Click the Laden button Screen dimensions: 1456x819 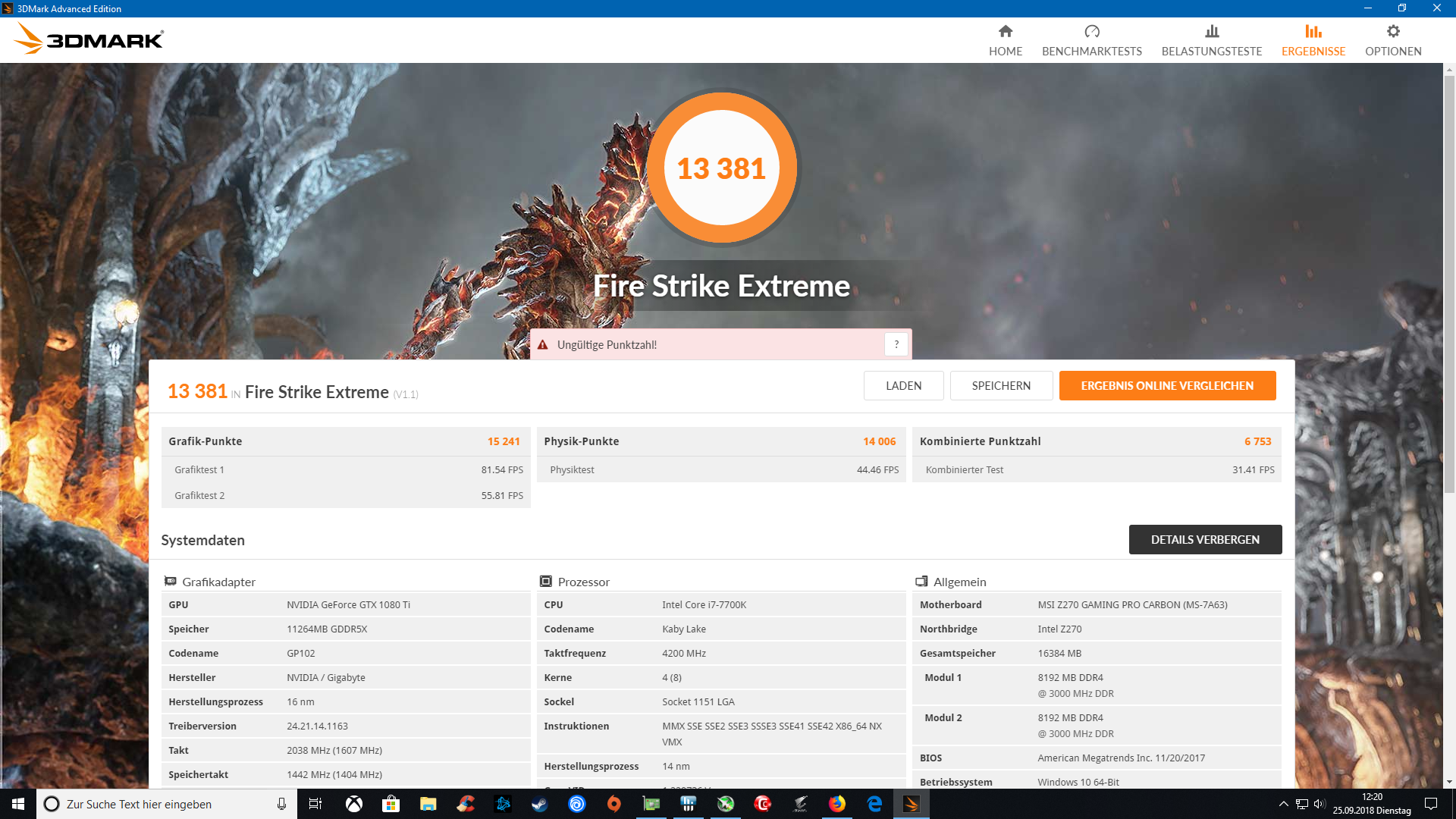pos(903,385)
